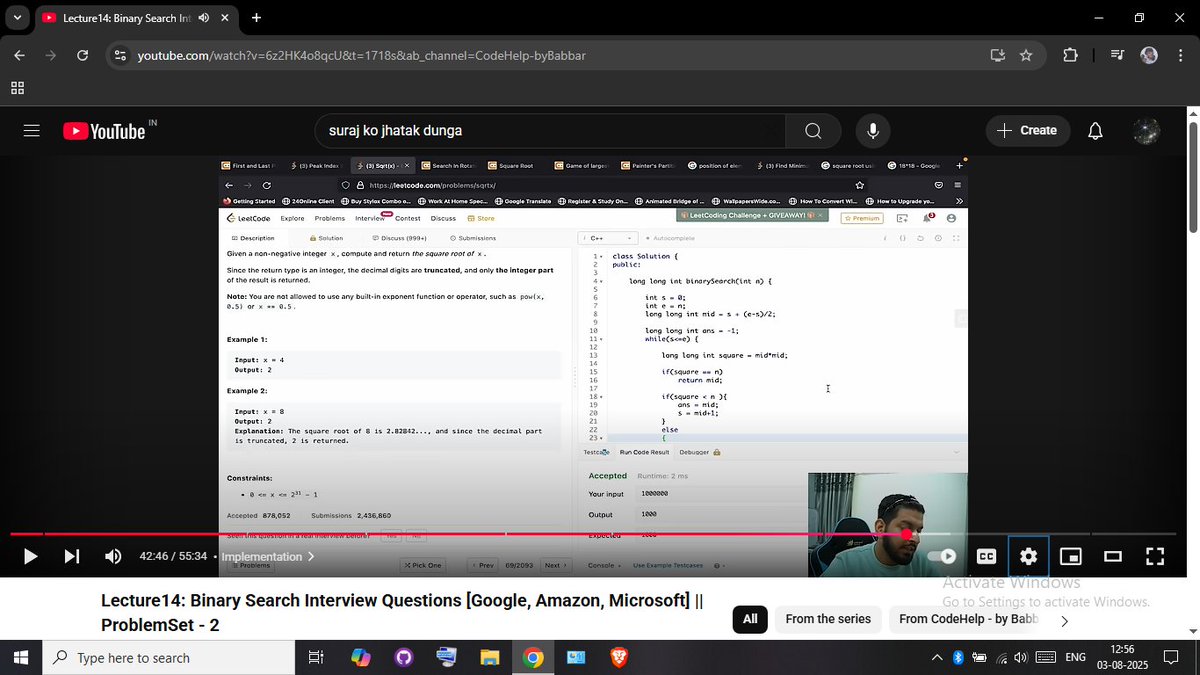Click the 42:46 / 55:34 time display

coord(173,556)
